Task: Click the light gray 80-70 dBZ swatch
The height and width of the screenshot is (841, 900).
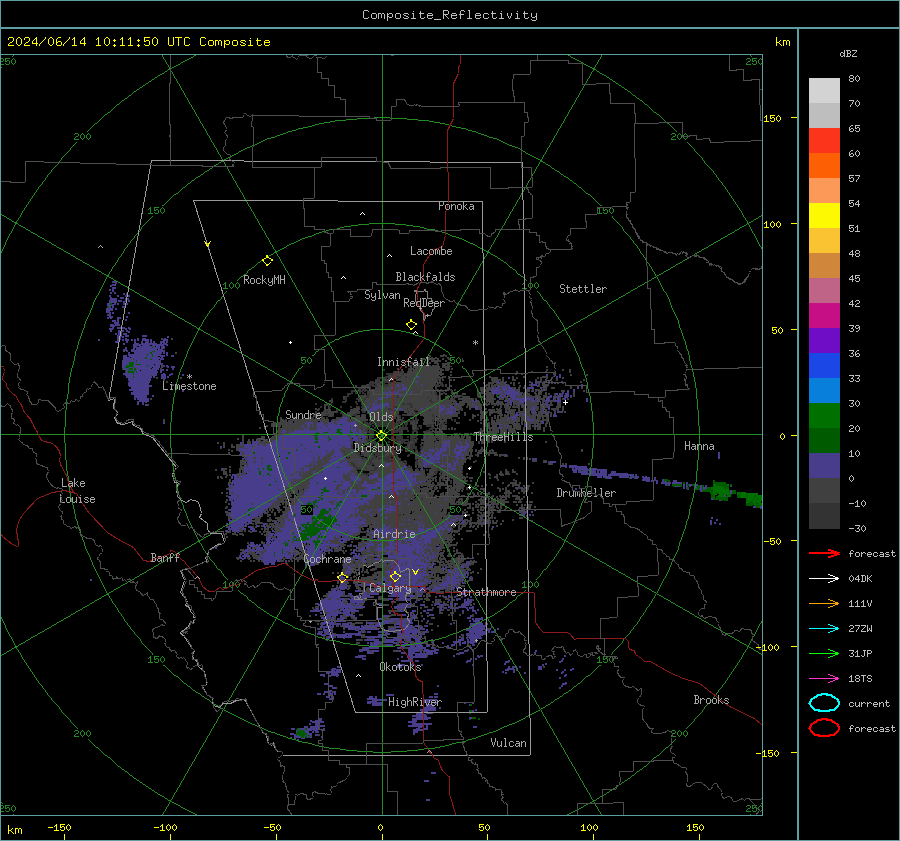Action: (824, 91)
